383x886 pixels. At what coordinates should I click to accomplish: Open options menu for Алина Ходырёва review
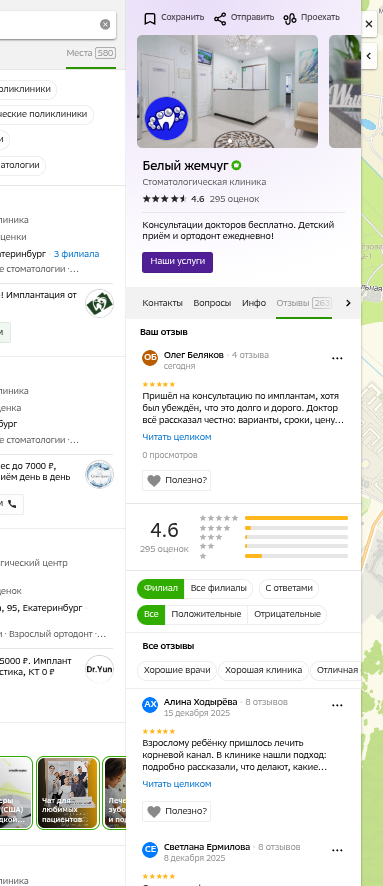coord(337,705)
